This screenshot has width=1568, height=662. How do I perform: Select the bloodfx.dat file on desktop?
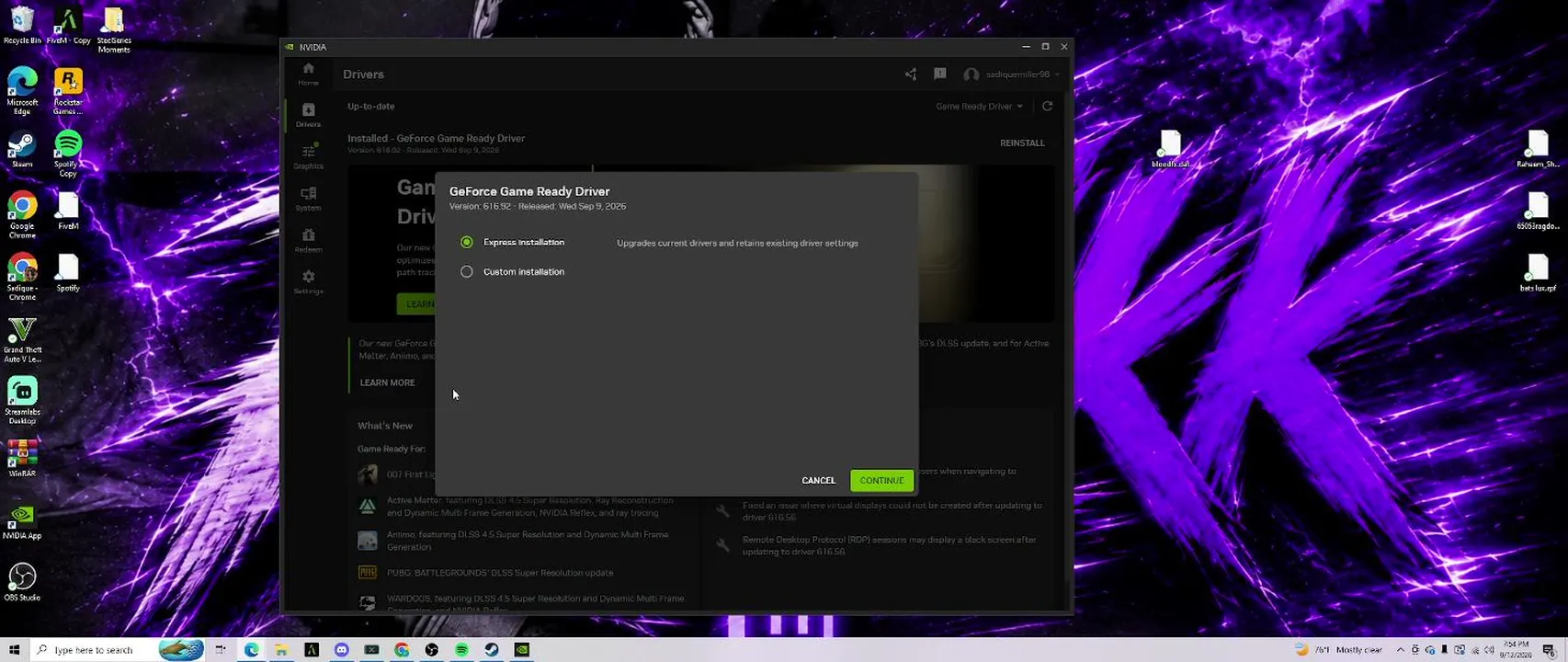tap(1170, 150)
